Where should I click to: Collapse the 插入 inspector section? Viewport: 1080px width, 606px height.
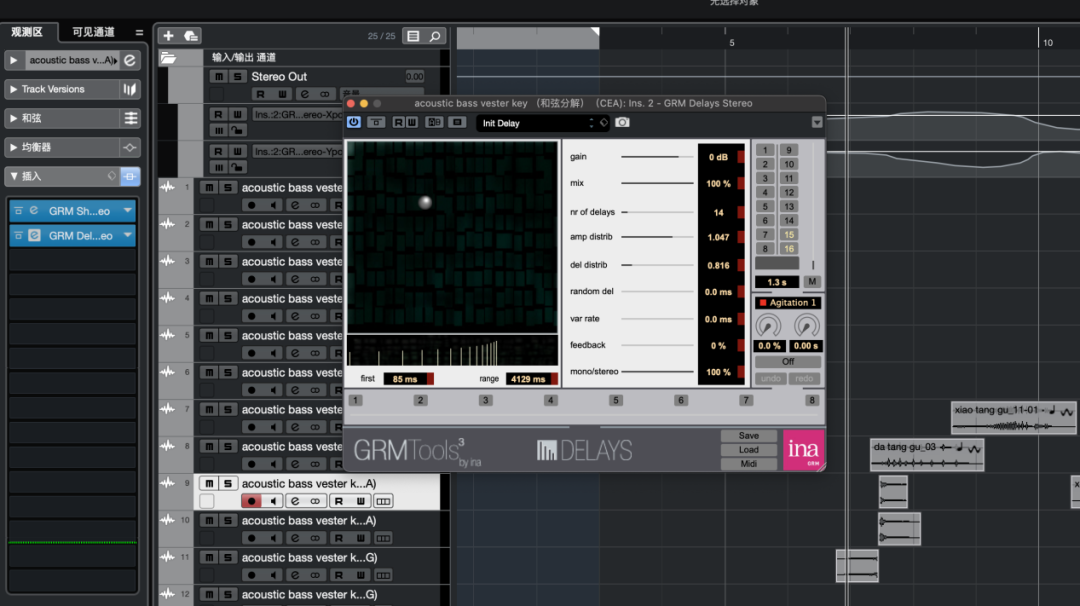(x=13, y=176)
